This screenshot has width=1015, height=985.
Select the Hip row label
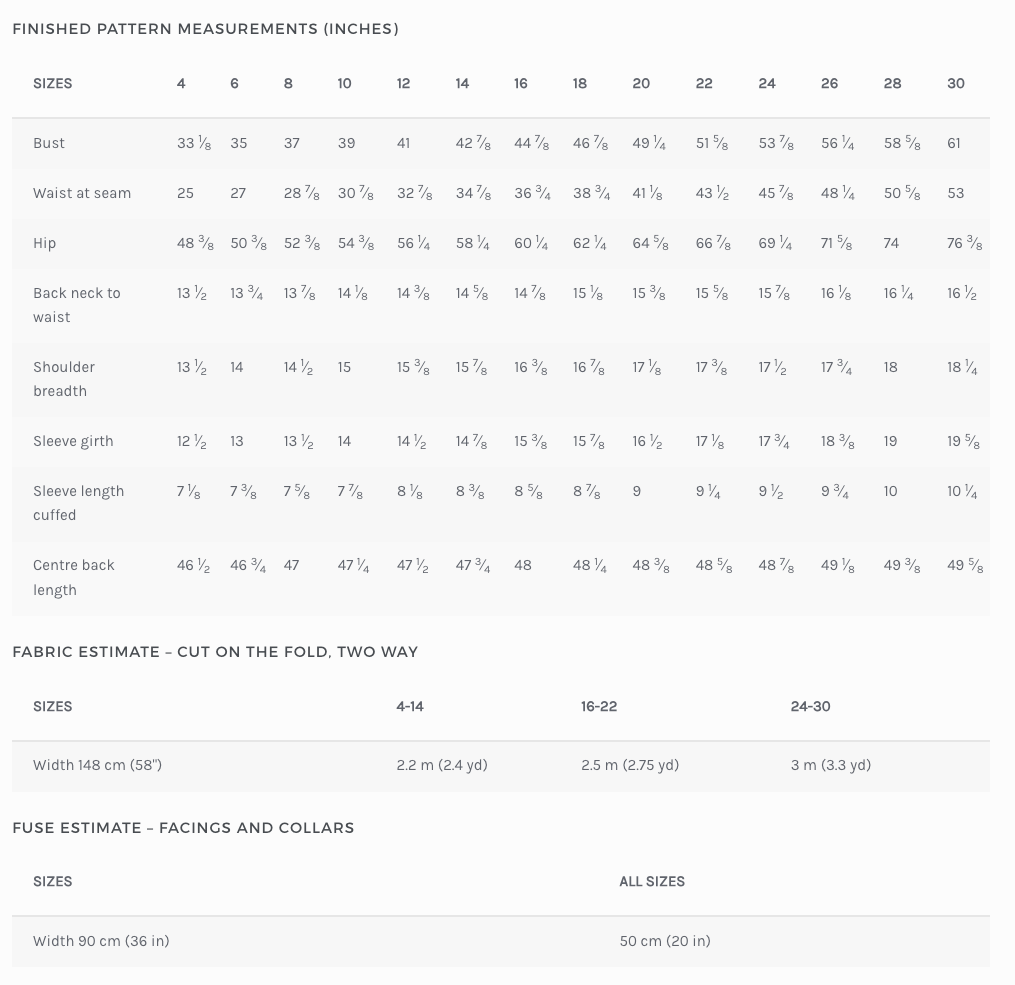pos(45,243)
